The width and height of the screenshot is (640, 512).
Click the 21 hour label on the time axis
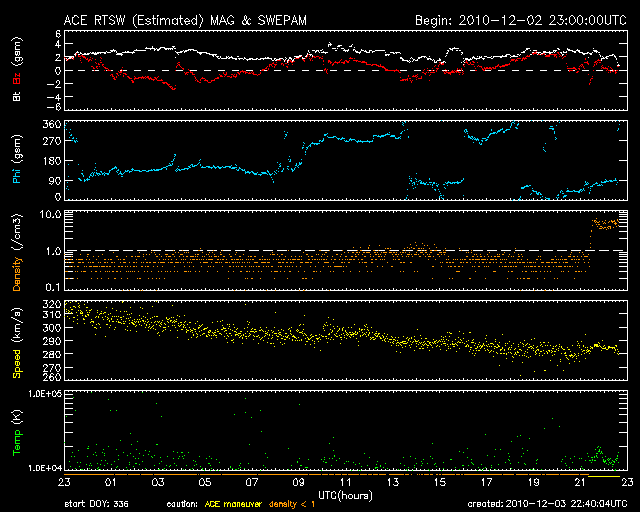coord(580,483)
